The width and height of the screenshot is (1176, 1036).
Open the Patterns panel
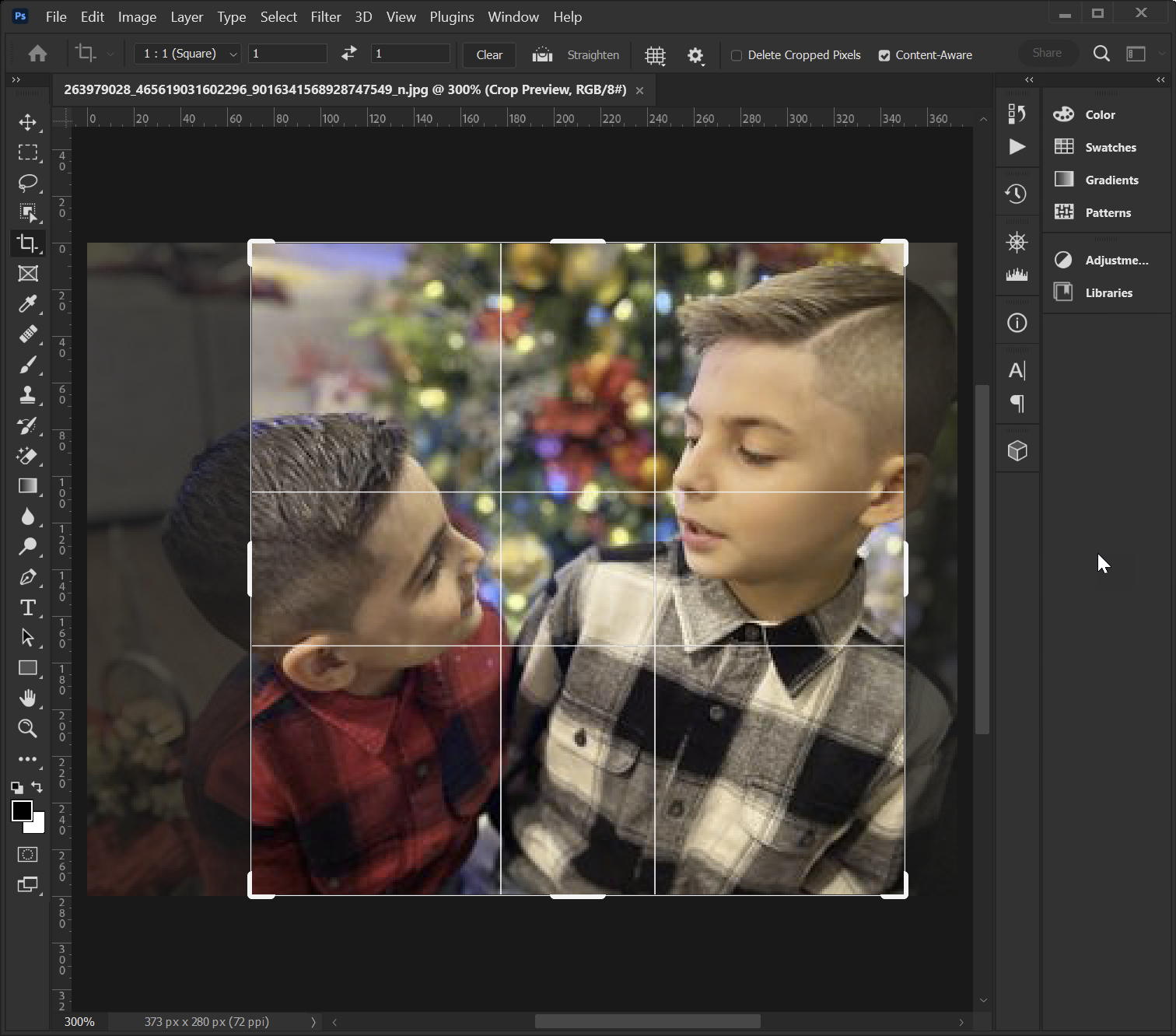click(1107, 212)
